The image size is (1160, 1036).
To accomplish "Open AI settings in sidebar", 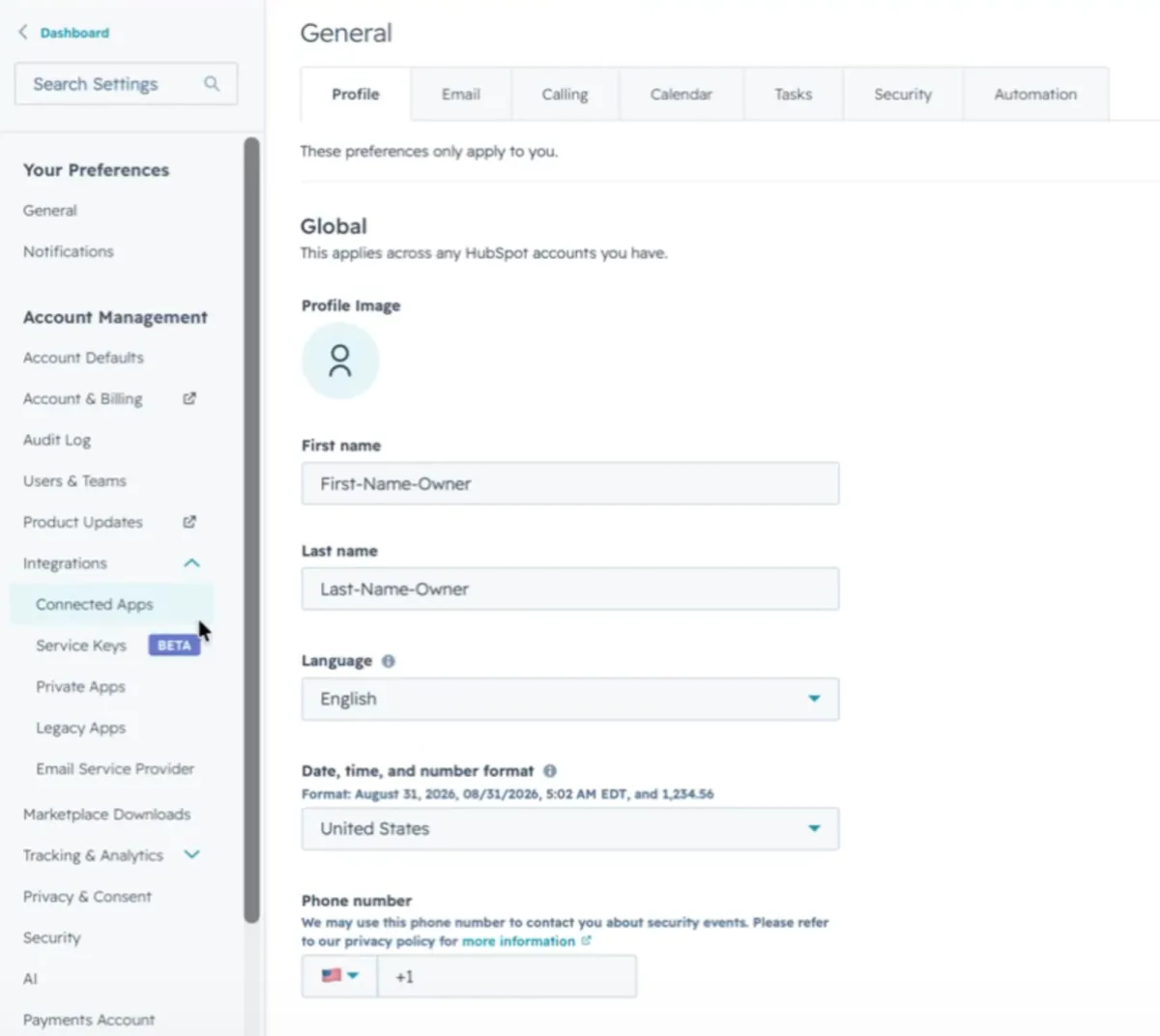I will pyautogui.click(x=30, y=978).
